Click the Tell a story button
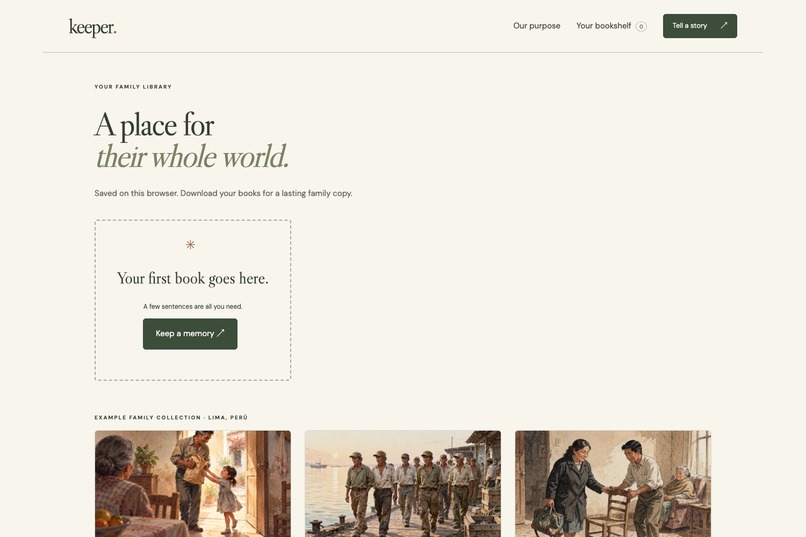This screenshot has height=537, width=806. pos(700,26)
